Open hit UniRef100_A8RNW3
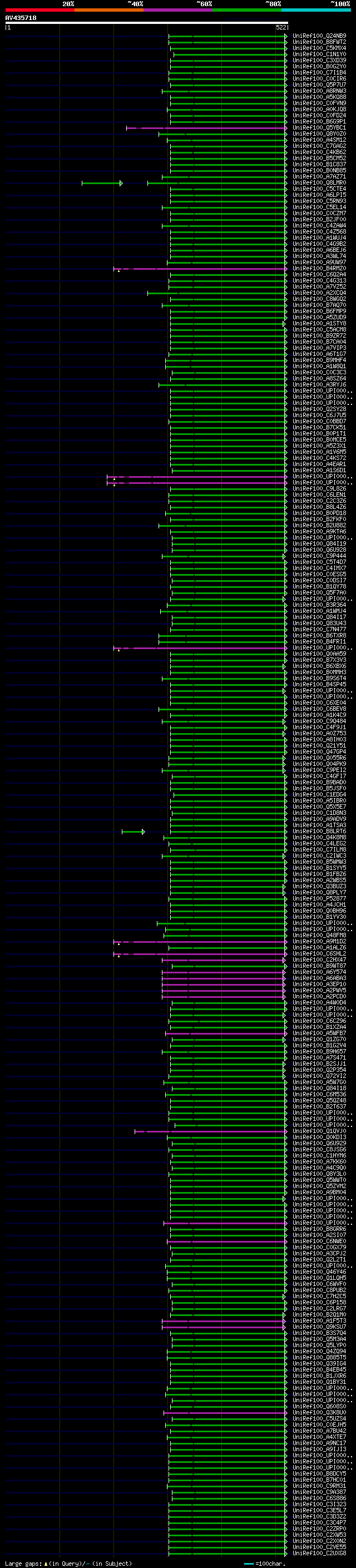The image size is (356, 1568). click(x=319, y=91)
